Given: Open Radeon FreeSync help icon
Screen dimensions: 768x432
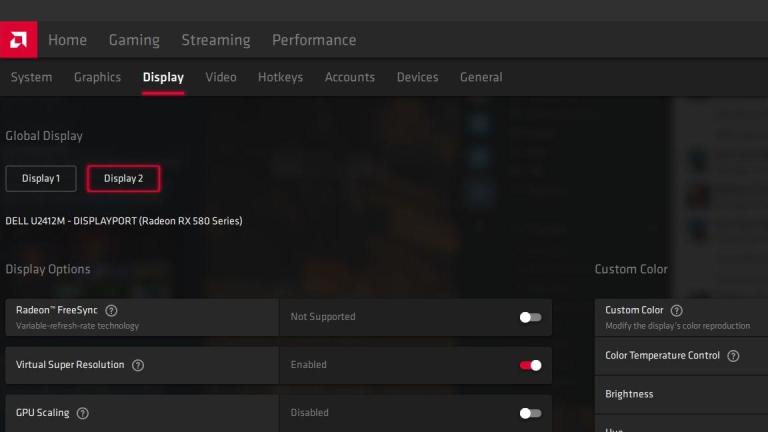Looking at the screenshot, I should 111,311.
